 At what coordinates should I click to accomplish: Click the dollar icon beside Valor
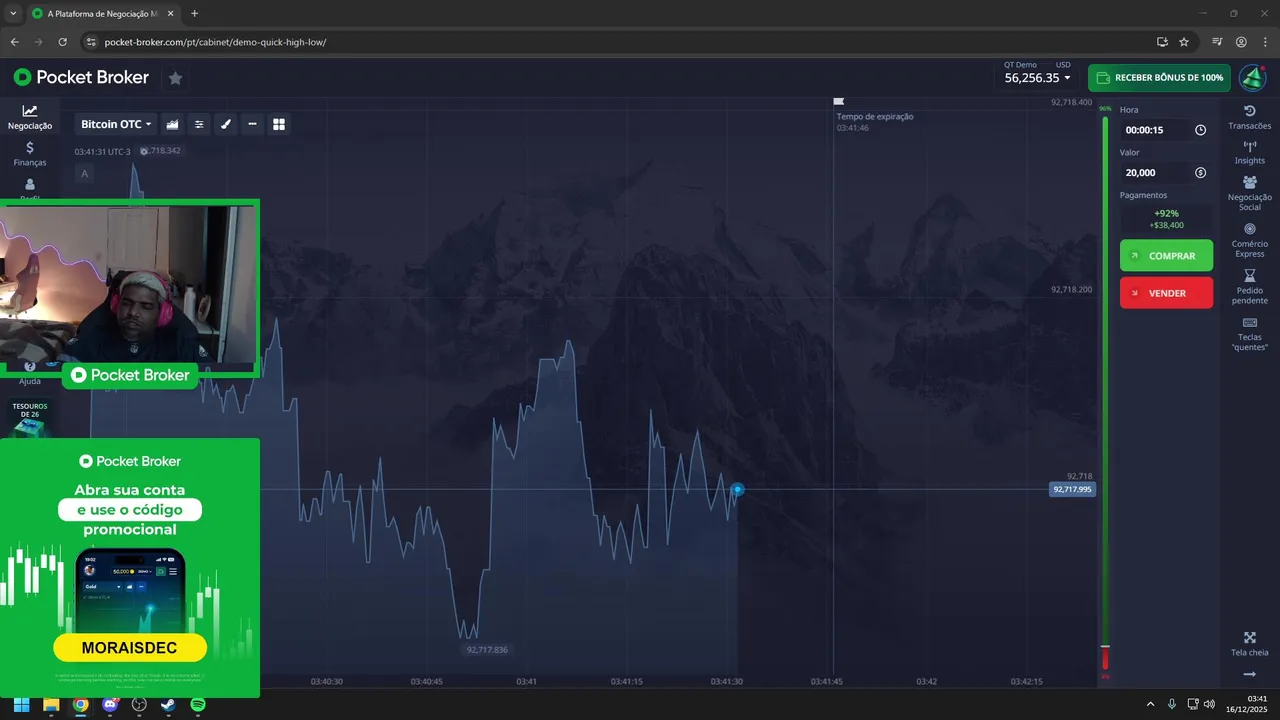click(x=1200, y=173)
